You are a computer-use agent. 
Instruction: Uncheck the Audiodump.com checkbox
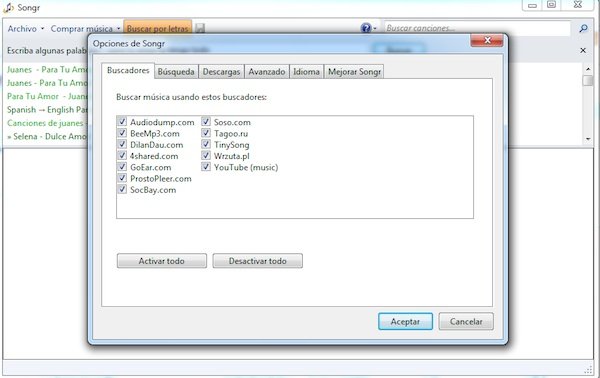tap(122, 122)
